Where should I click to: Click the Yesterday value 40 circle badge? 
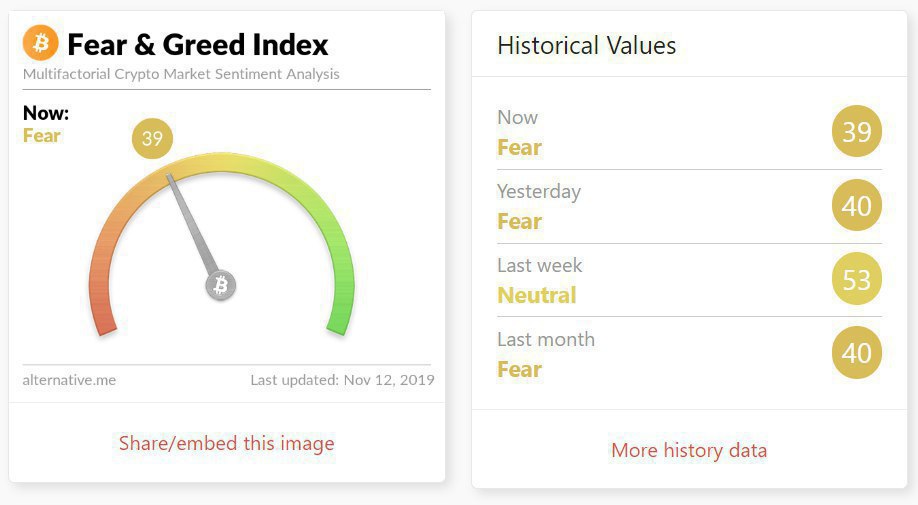[856, 206]
